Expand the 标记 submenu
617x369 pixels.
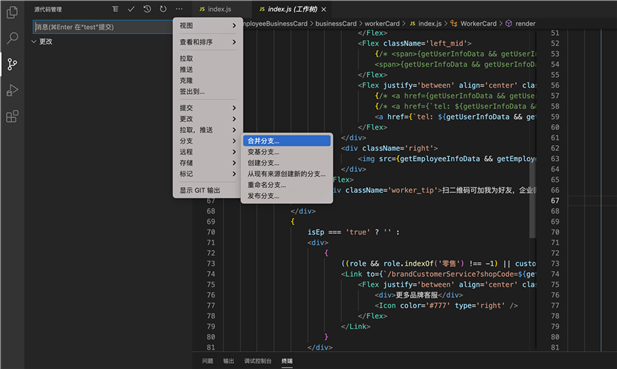tap(208, 174)
